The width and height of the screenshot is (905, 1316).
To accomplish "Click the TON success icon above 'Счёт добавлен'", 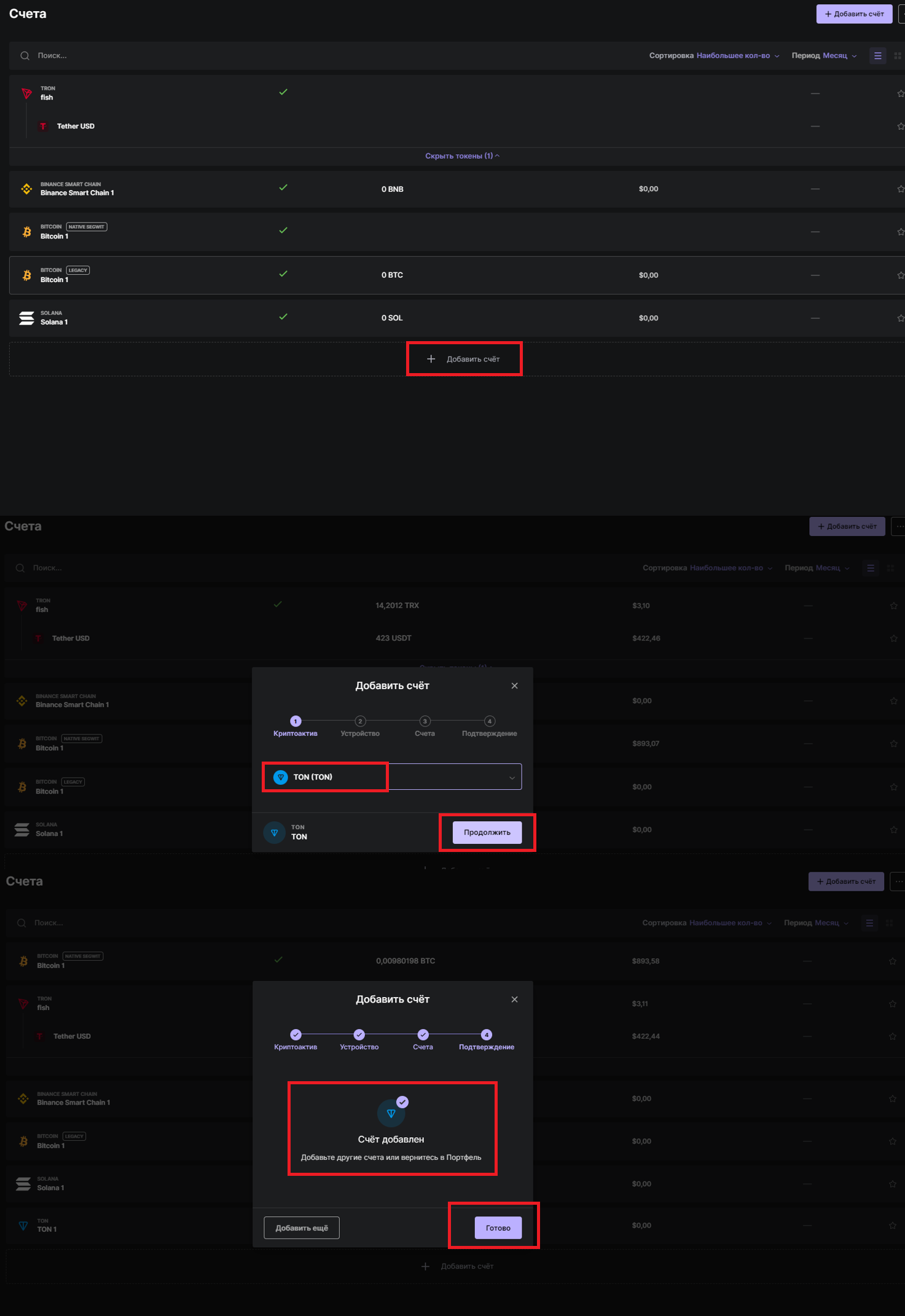I will click(x=391, y=1113).
